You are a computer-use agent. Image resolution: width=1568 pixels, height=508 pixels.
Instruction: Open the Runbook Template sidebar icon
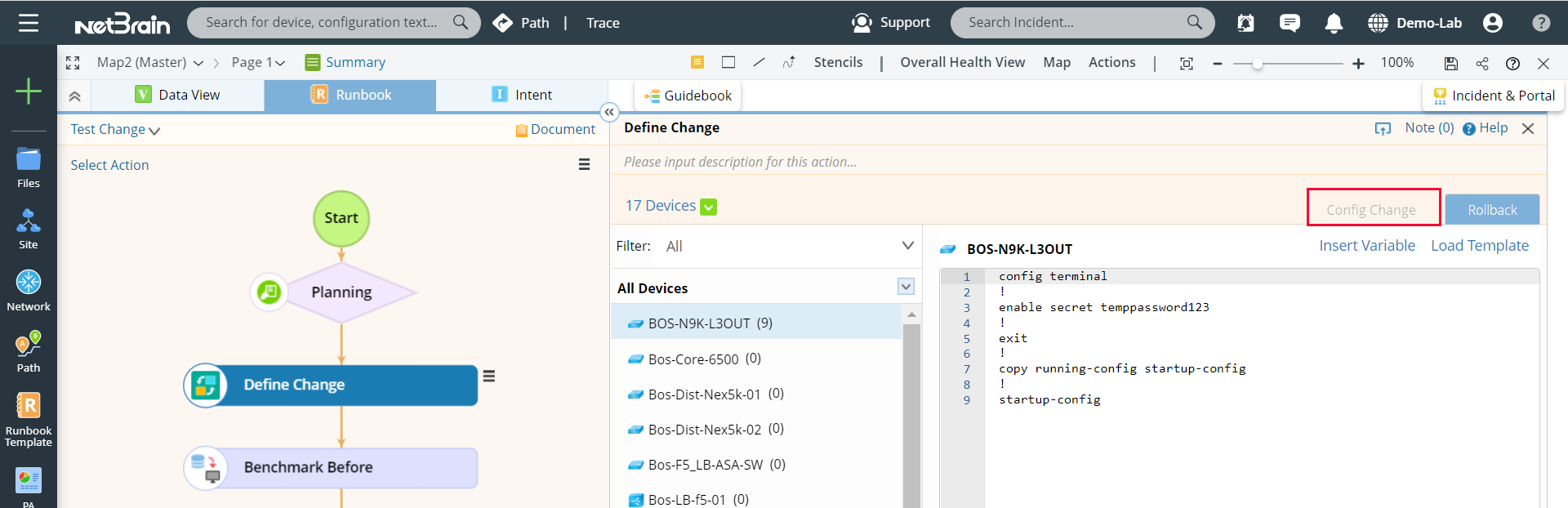click(x=29, y=418)
